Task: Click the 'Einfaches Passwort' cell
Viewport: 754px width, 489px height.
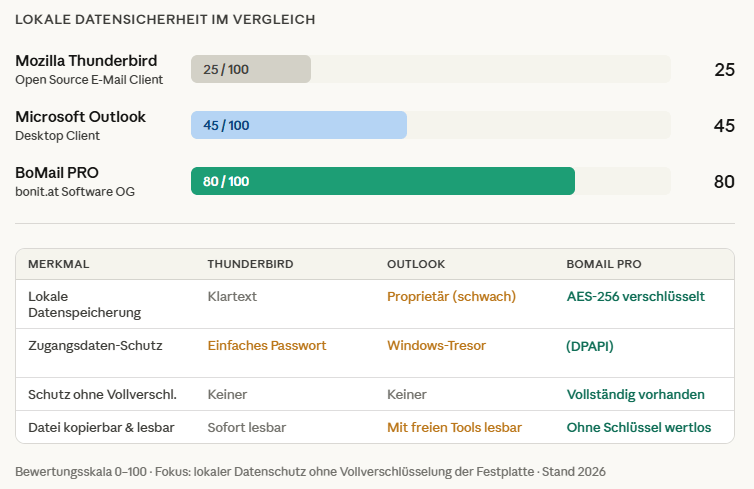Action: tap(267, 345)
